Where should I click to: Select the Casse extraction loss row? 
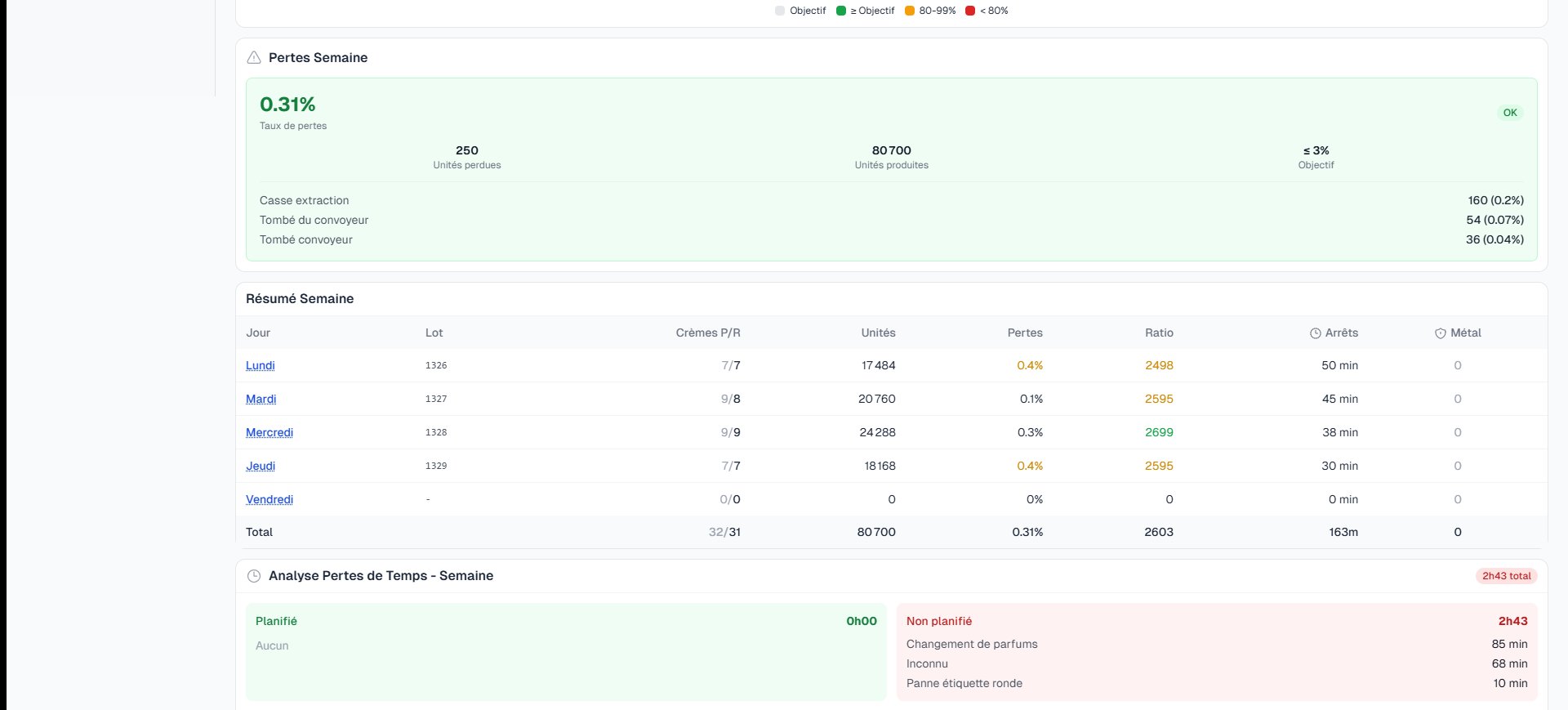click(305, 200)
